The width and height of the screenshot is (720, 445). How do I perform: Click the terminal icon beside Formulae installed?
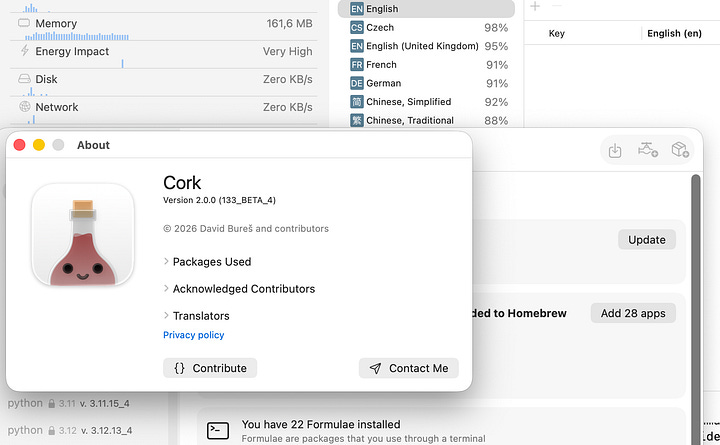(x=218, y=431)
